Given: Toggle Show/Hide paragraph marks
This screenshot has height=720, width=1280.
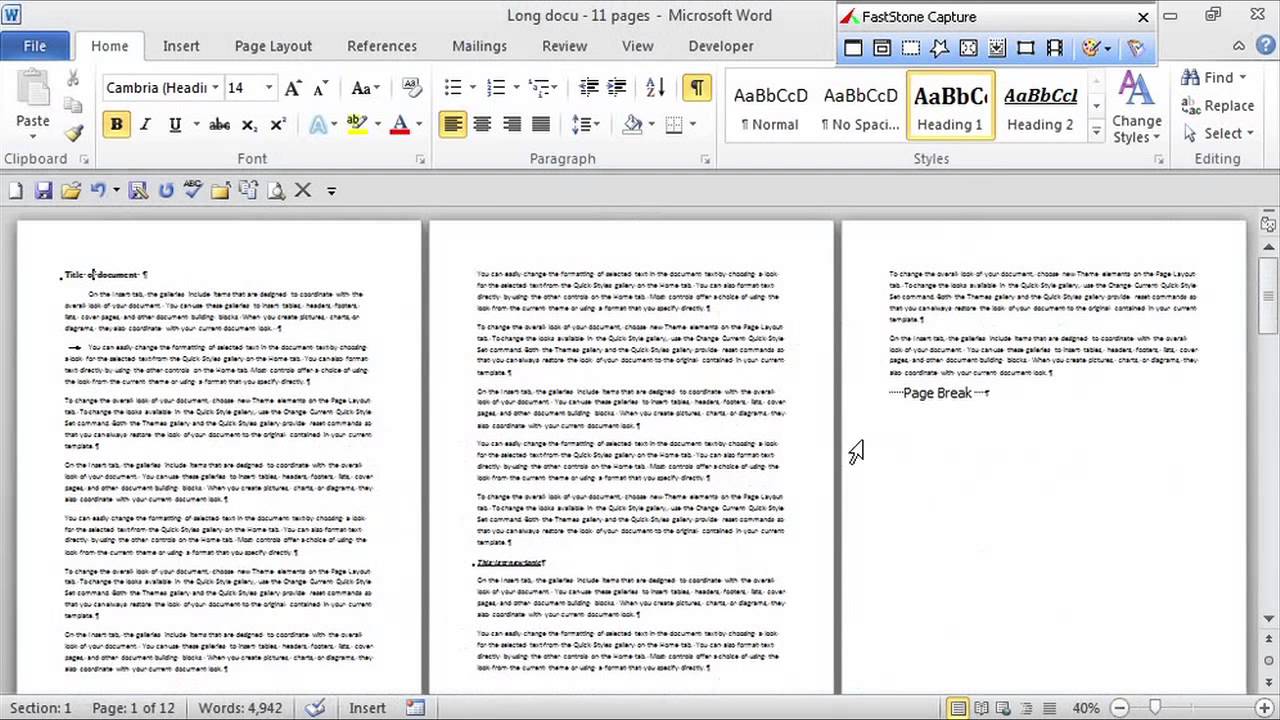Looking at the screenshot, I should click(697, 88).
